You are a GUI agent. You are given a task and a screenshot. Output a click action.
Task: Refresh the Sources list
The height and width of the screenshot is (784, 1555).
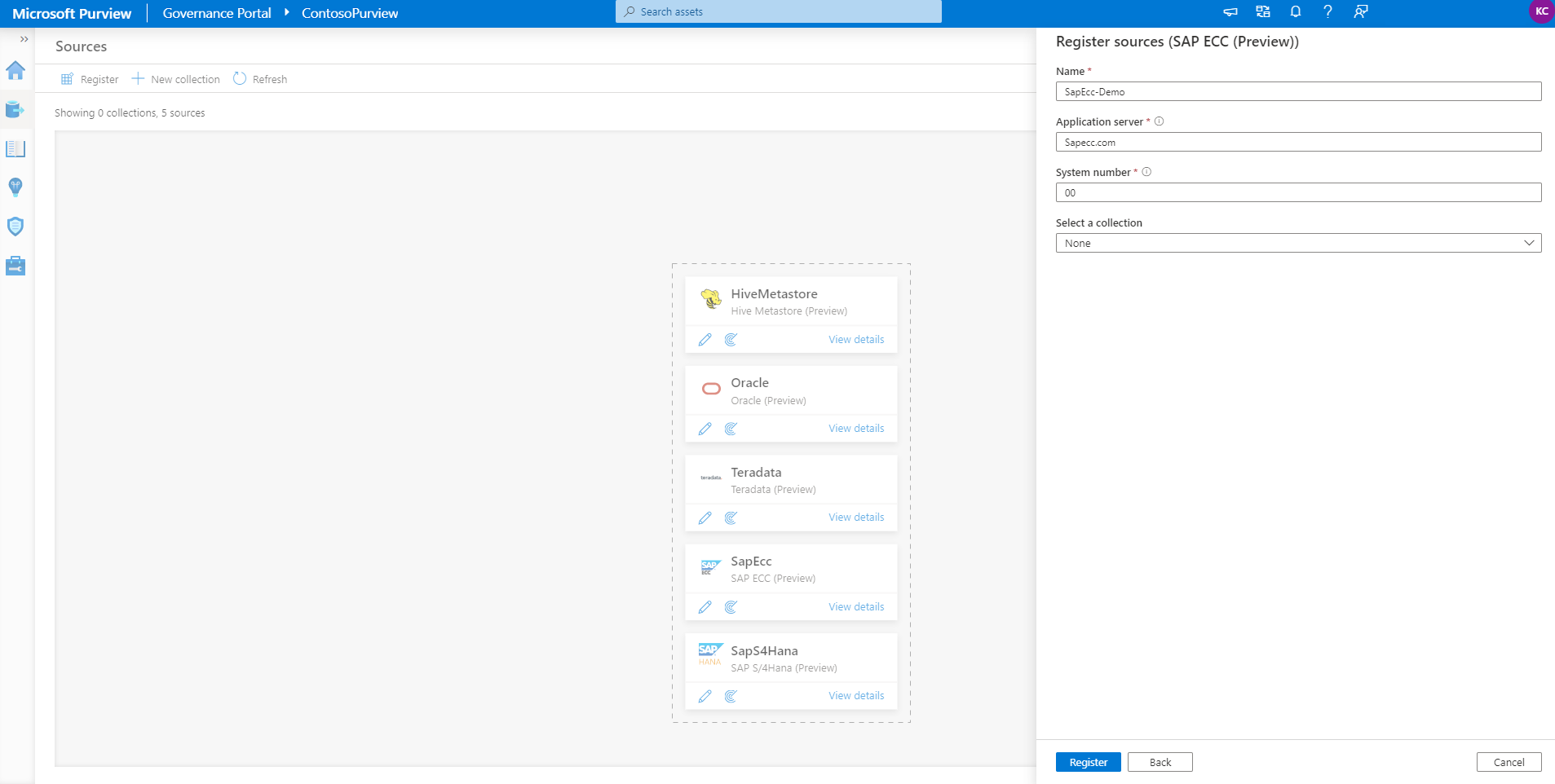click(x=260, y=79)
